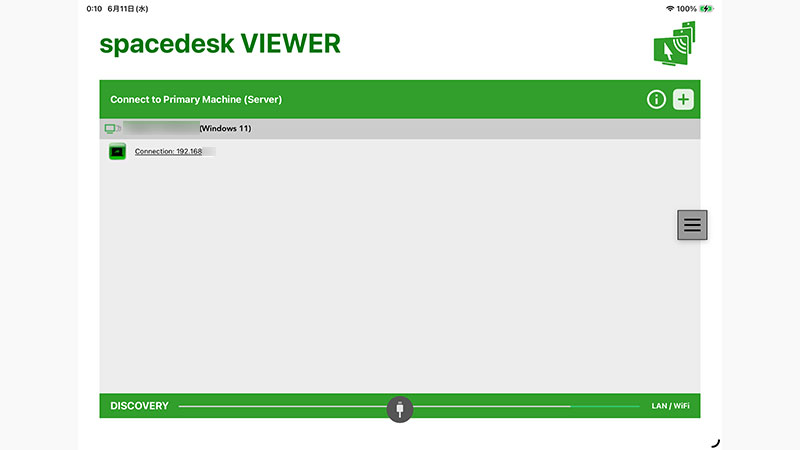Click the green monitor connection icon
Viewport: 800px width, 450px height.
point(117,152)
